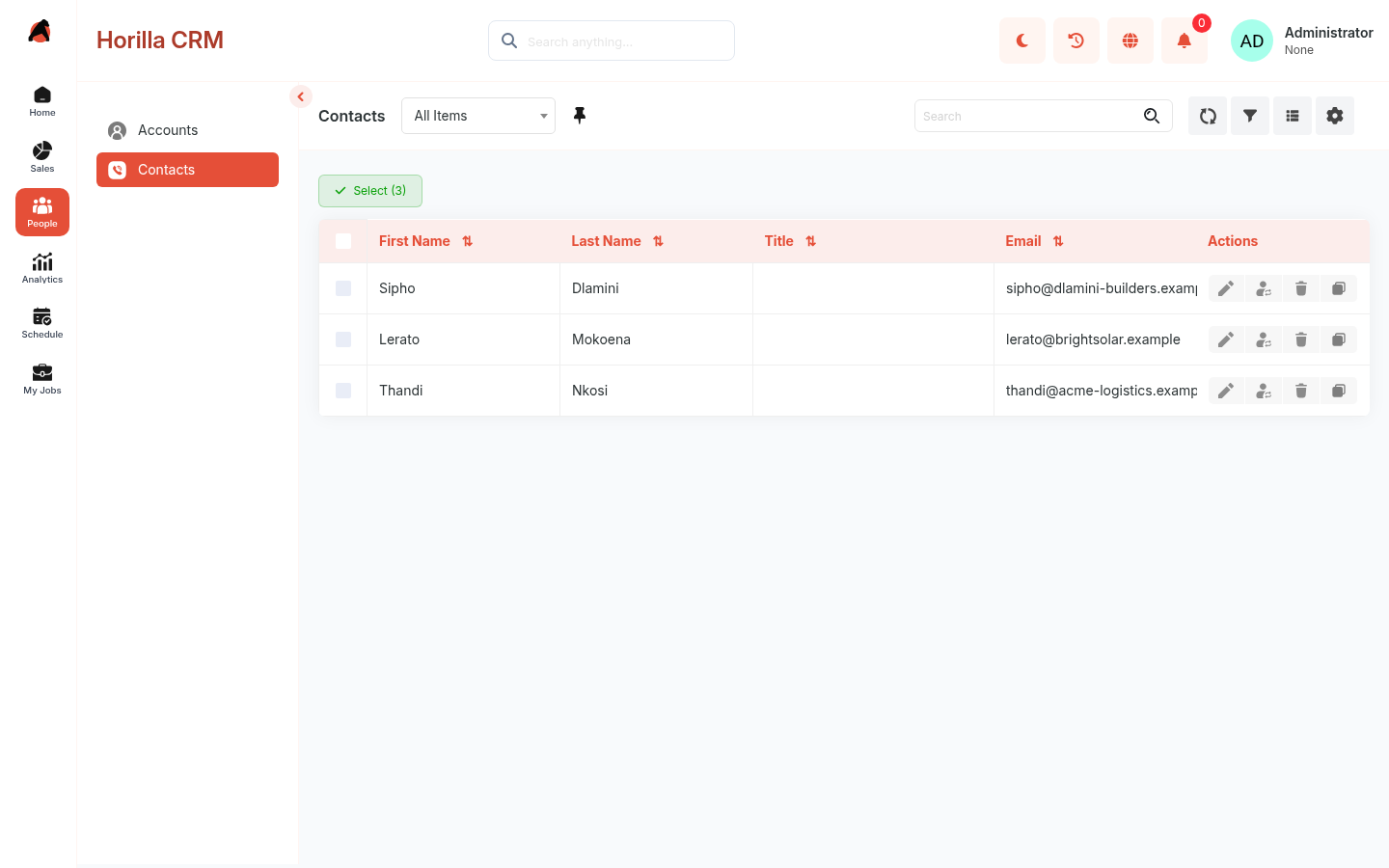Switch list view layout

(x=1293, y=116)
